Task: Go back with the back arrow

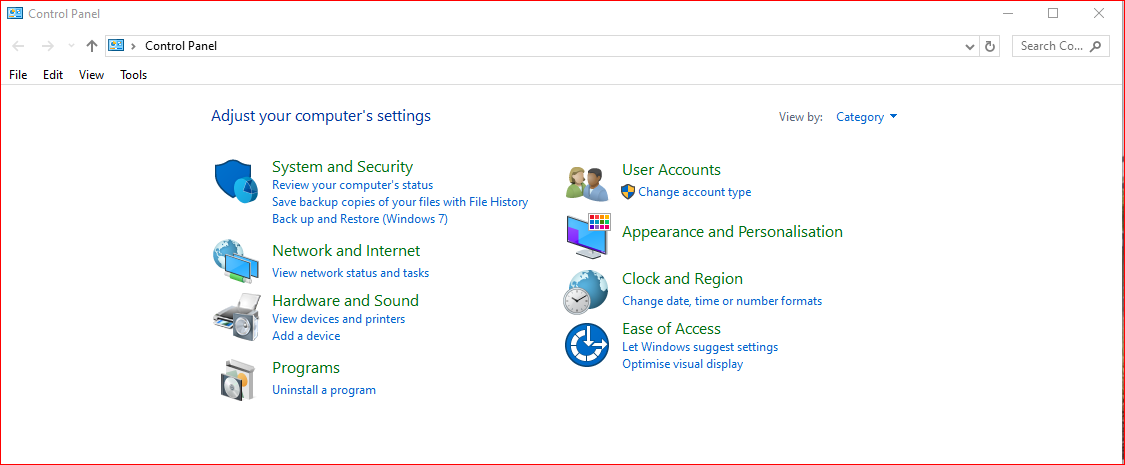Action: [x=19, y=46]
